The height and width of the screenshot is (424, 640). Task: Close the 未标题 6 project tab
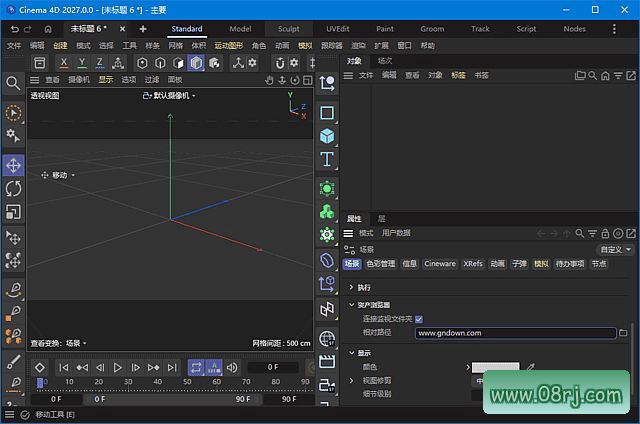[x=122, y=29]
